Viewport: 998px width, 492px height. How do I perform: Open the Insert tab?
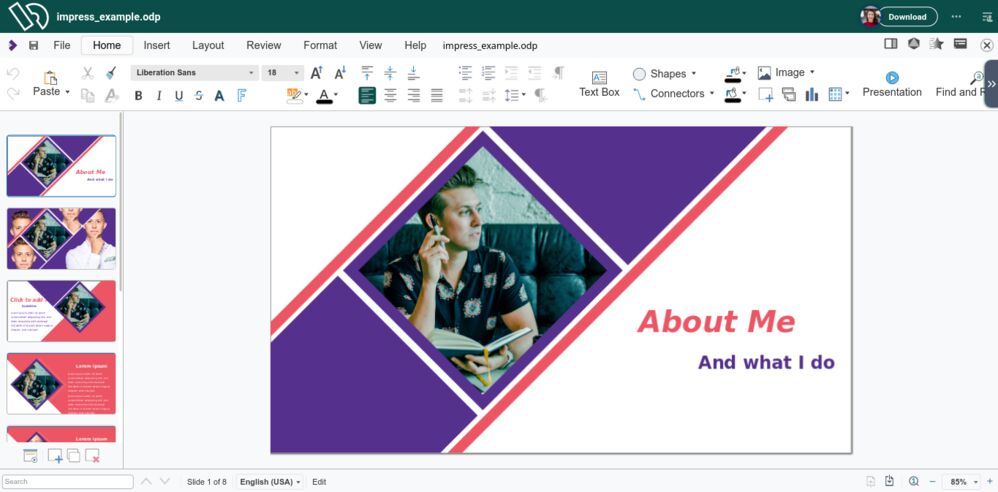coord(156,46)
